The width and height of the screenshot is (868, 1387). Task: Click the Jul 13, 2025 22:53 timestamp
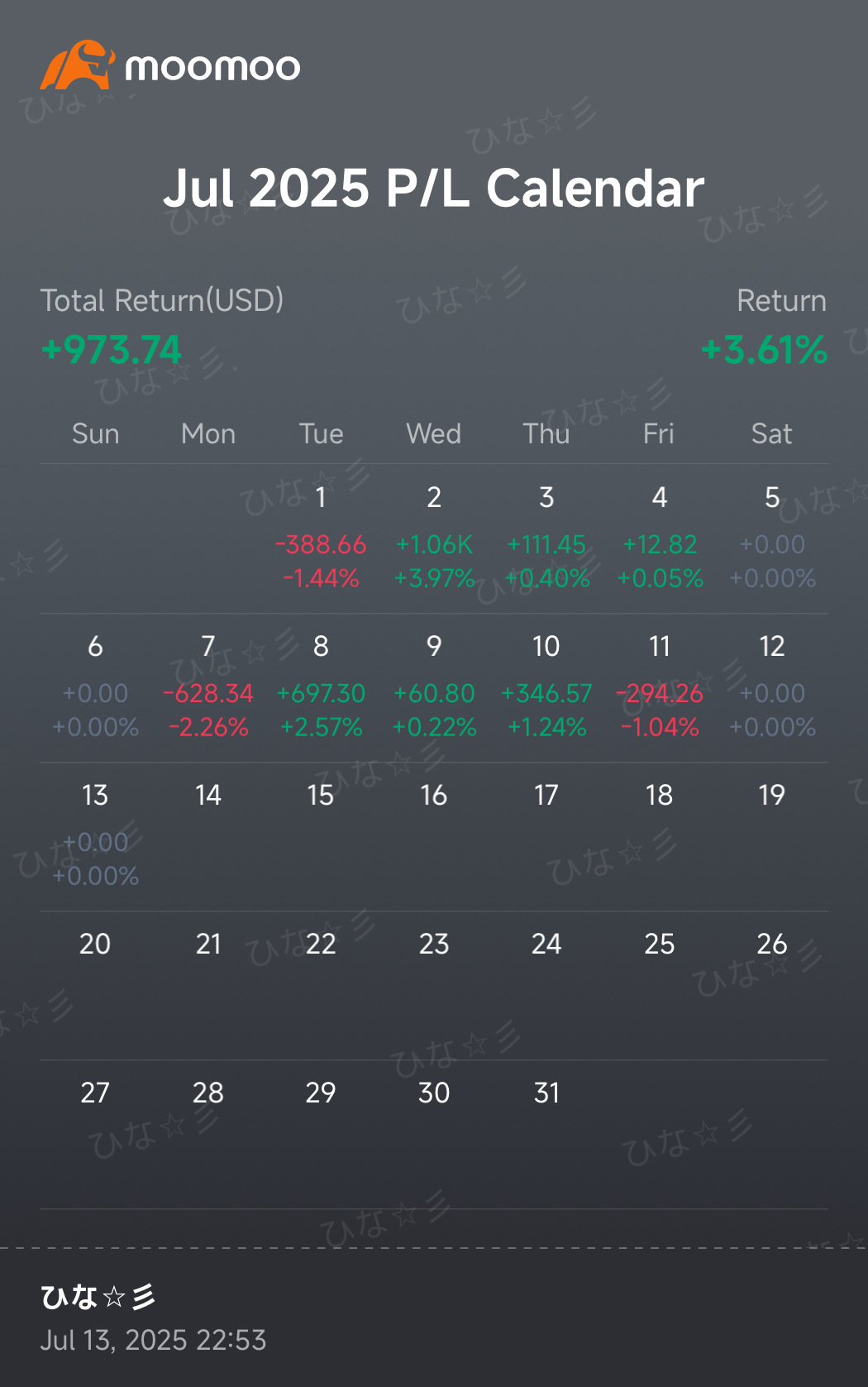point(154,1340)
